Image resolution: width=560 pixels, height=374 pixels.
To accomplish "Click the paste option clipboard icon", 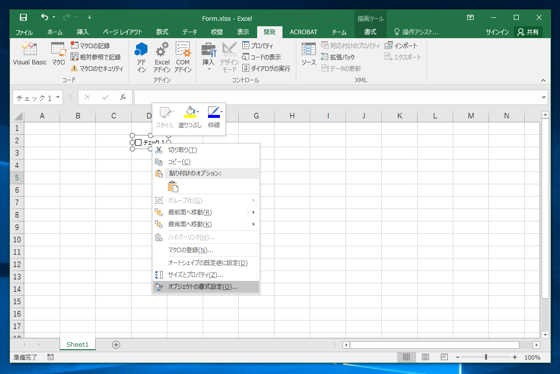I will 173,186.
